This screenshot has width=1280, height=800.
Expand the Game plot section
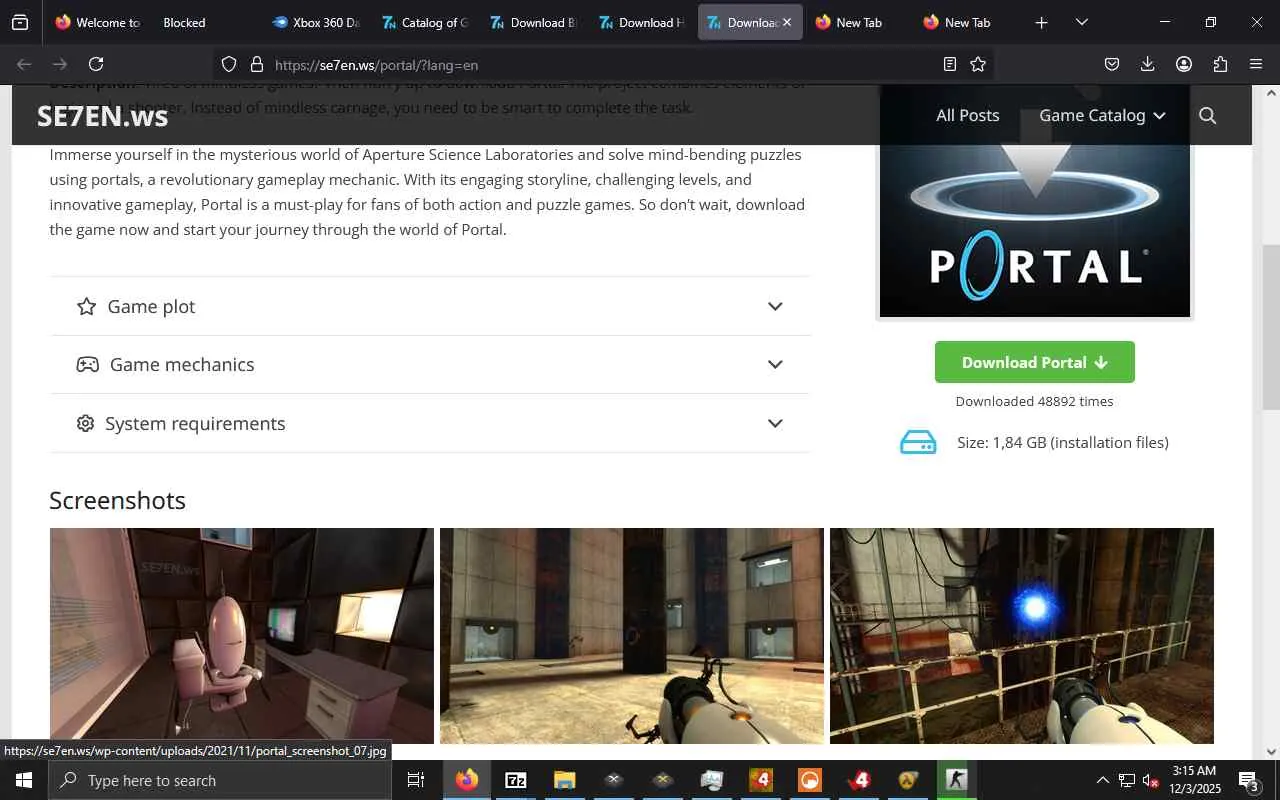430,306
